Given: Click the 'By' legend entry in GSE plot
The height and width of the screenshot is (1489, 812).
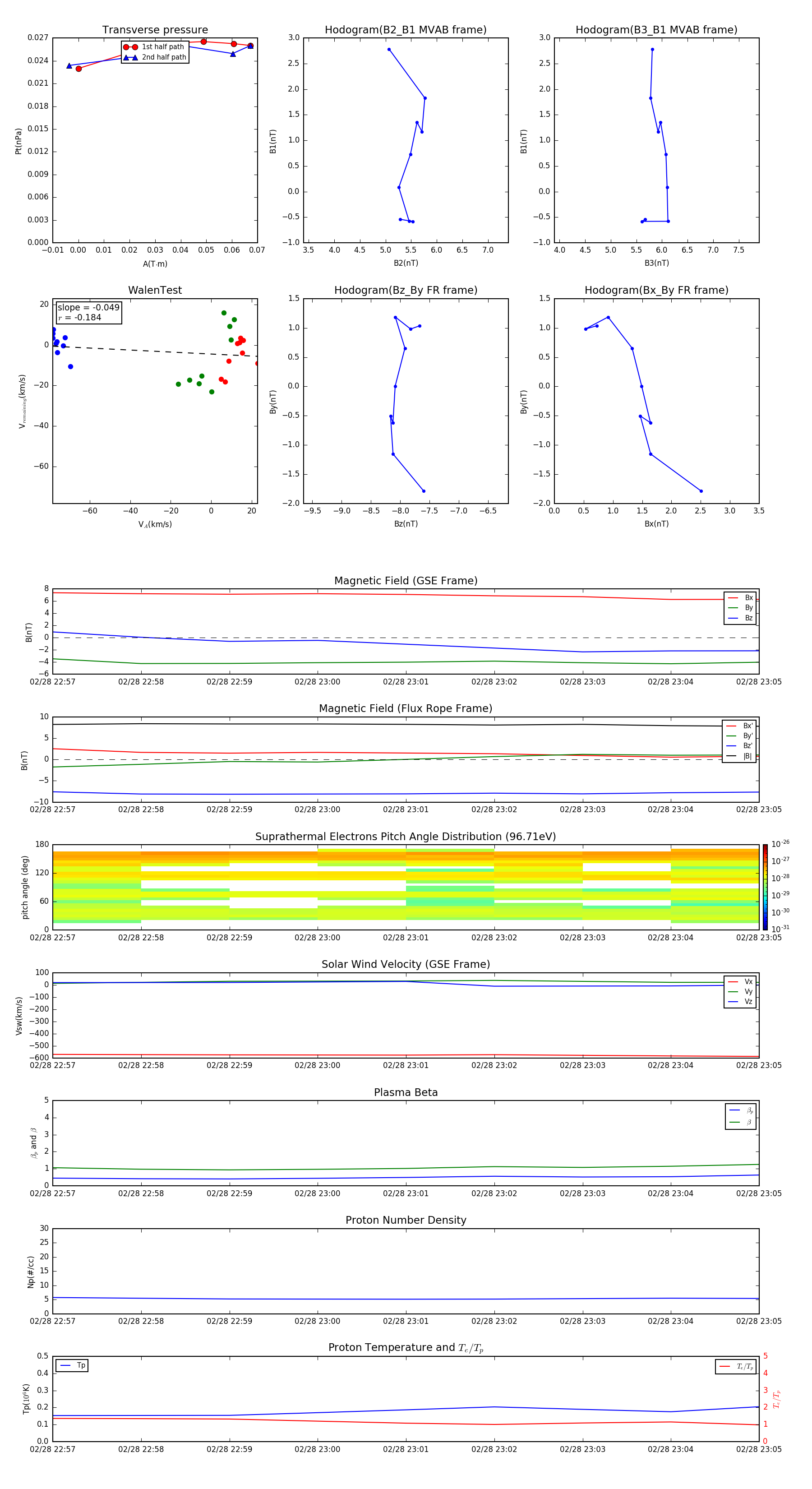Looking at the screenshot, I should [x=740, y=607].
